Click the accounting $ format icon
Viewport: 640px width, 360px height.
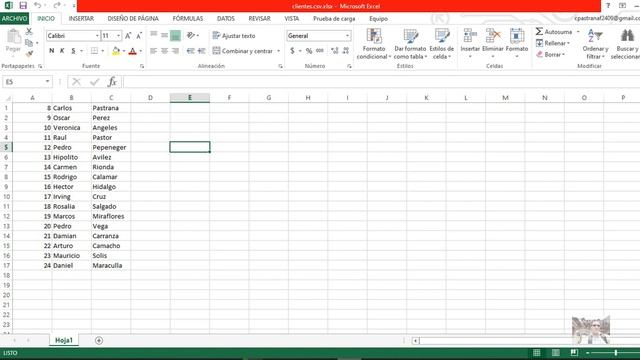coord(292,51)
